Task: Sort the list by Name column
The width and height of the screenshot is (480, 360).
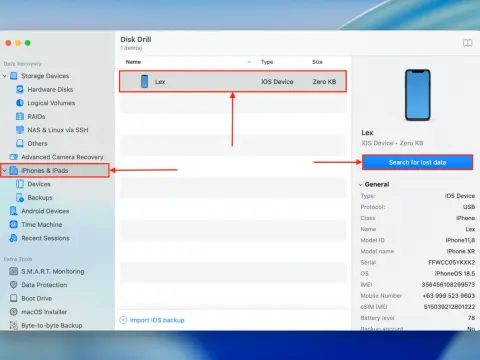Action: point(133,62)
